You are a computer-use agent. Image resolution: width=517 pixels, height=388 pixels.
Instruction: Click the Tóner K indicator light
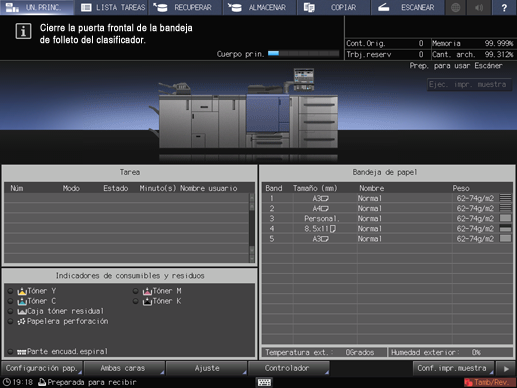(135, 301)
